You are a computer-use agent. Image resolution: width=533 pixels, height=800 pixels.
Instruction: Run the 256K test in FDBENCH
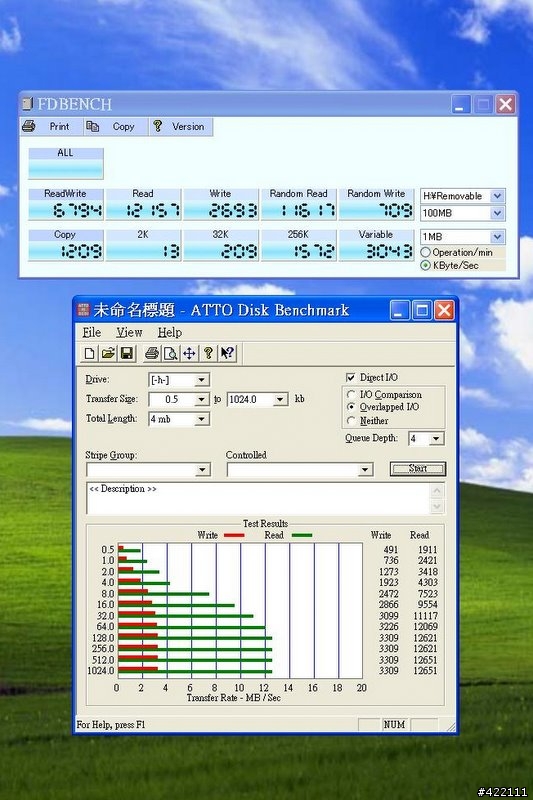[298, 245]
